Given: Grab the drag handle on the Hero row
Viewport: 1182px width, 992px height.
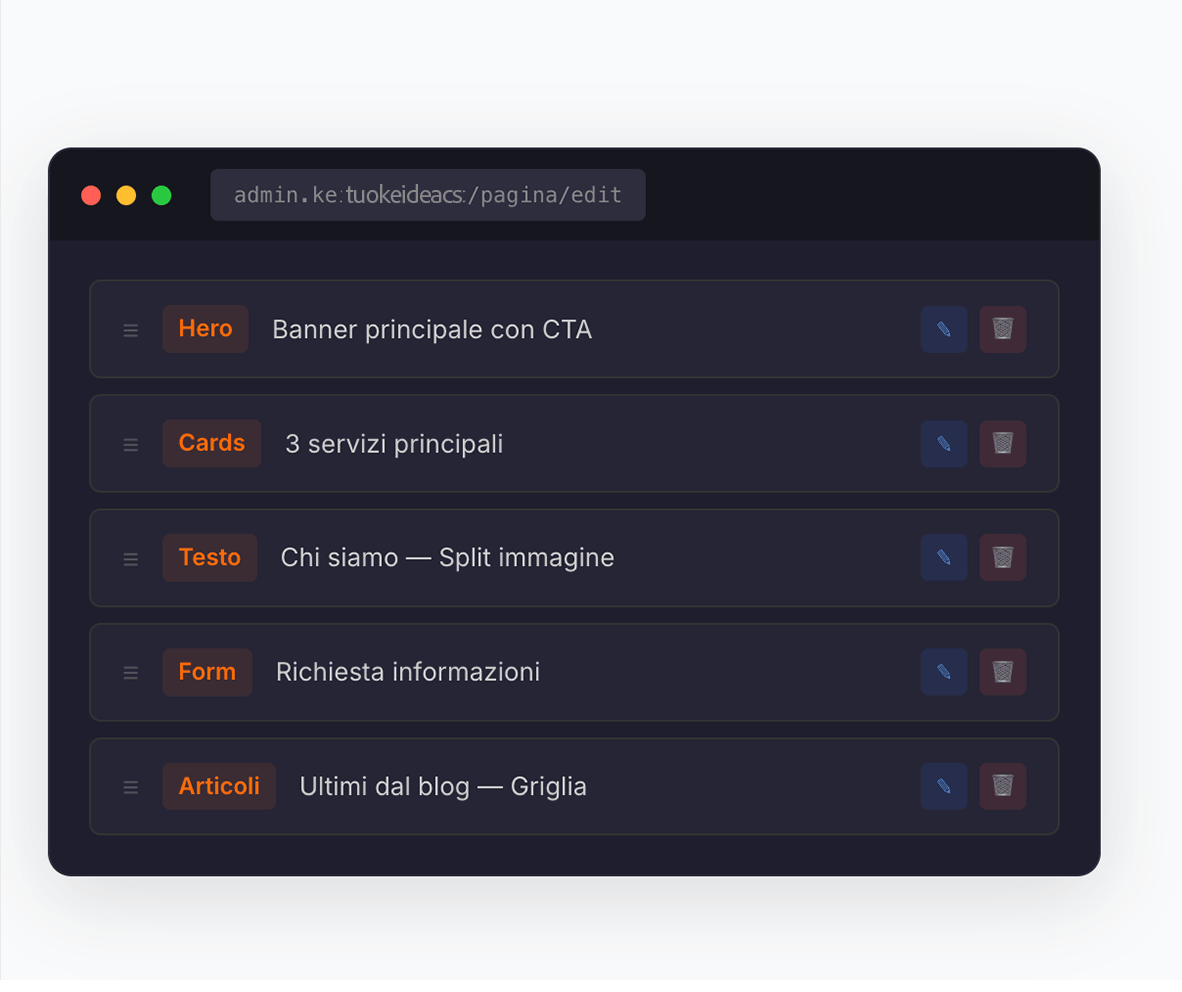Looking at the screenshot, I should [x=130, y=329].
